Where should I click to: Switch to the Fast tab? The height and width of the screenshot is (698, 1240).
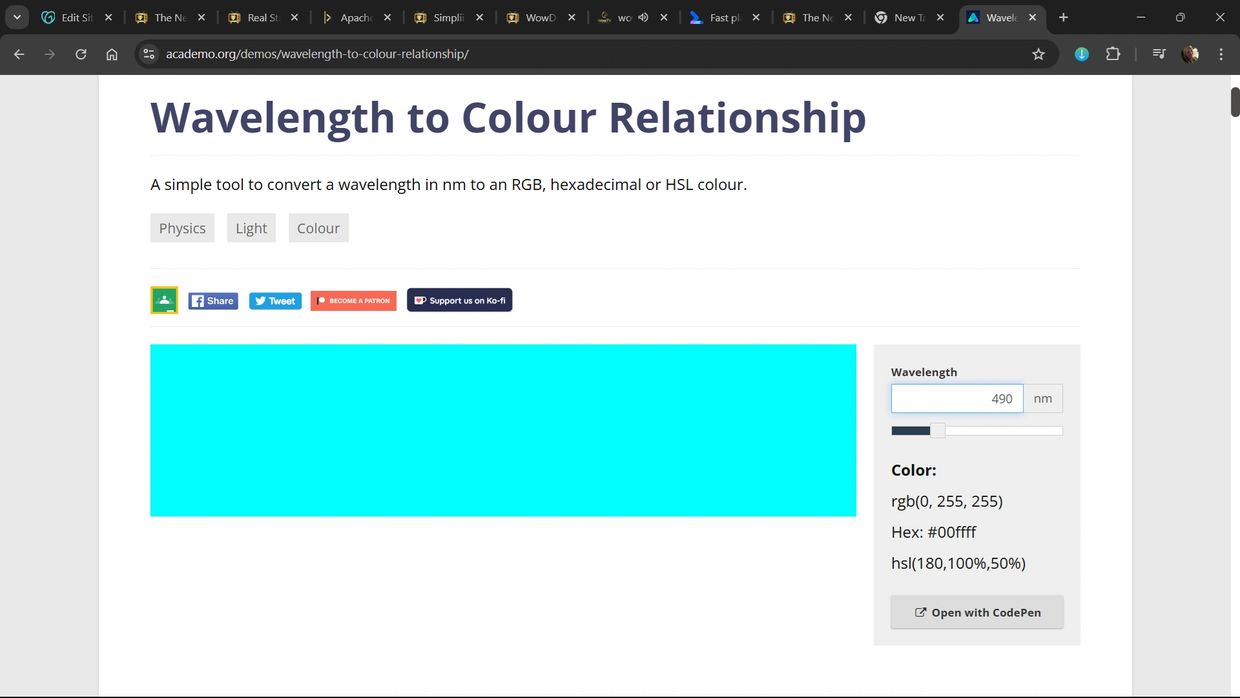click(718, 17)
